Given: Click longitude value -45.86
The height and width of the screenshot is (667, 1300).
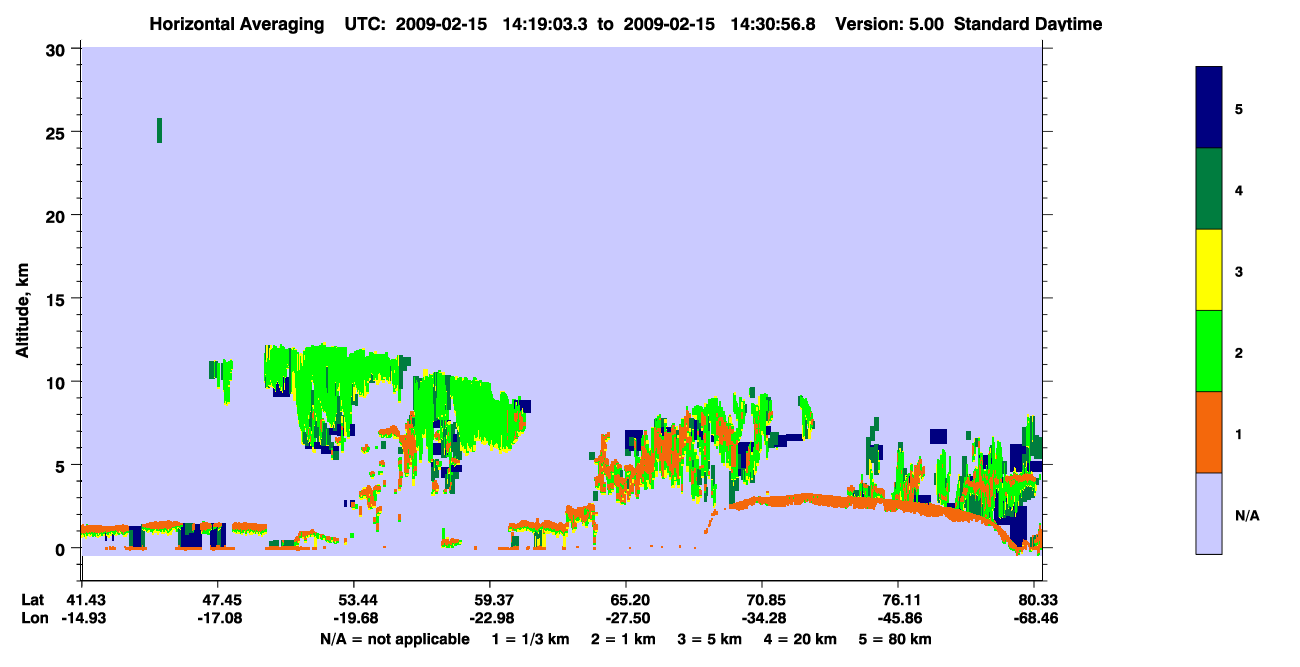Looking at the screenshot, I should (x=898, y=618).
